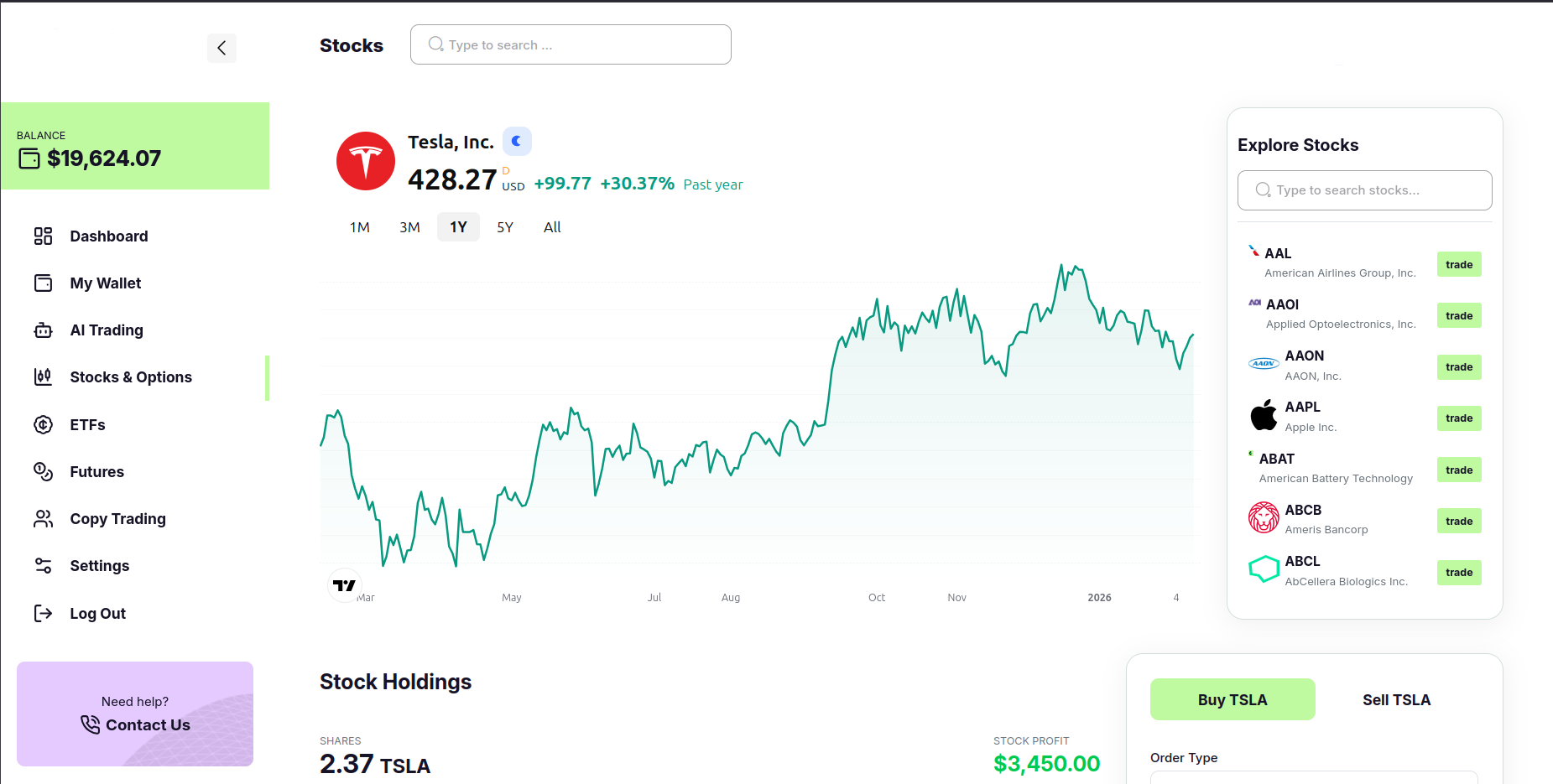This screenshot has height=784, width=1553.
Task: Open the ETFs page
Action: pos(87,424)
